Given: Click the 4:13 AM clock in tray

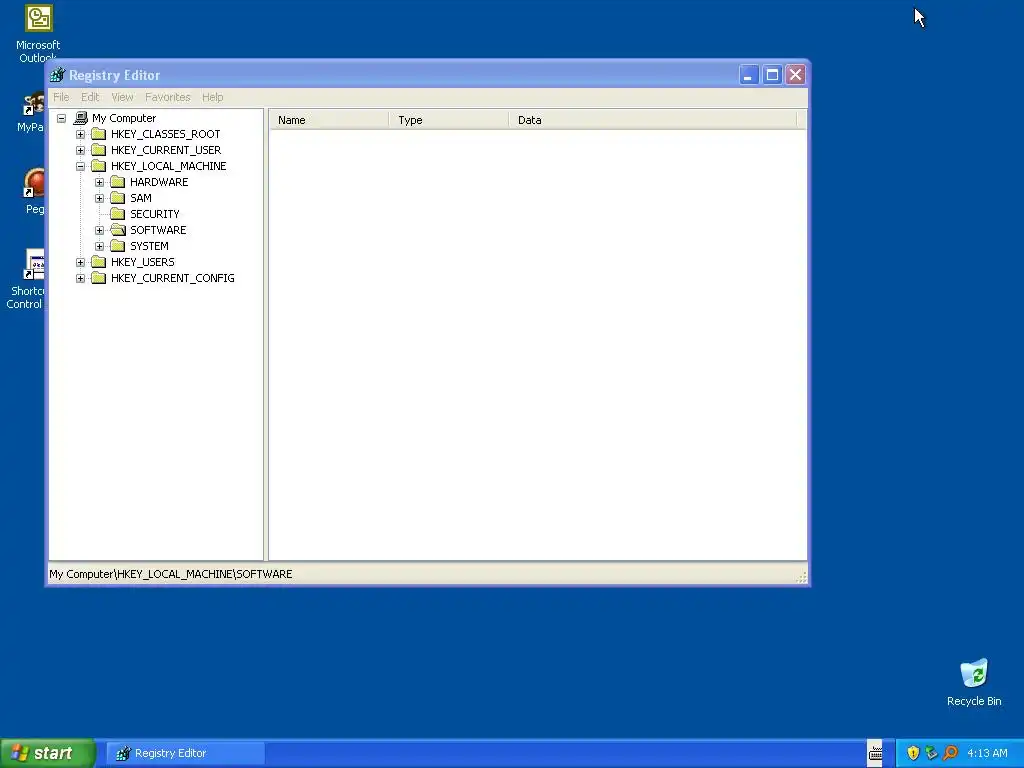Looking at the screenshot, I should coord(987,753).
